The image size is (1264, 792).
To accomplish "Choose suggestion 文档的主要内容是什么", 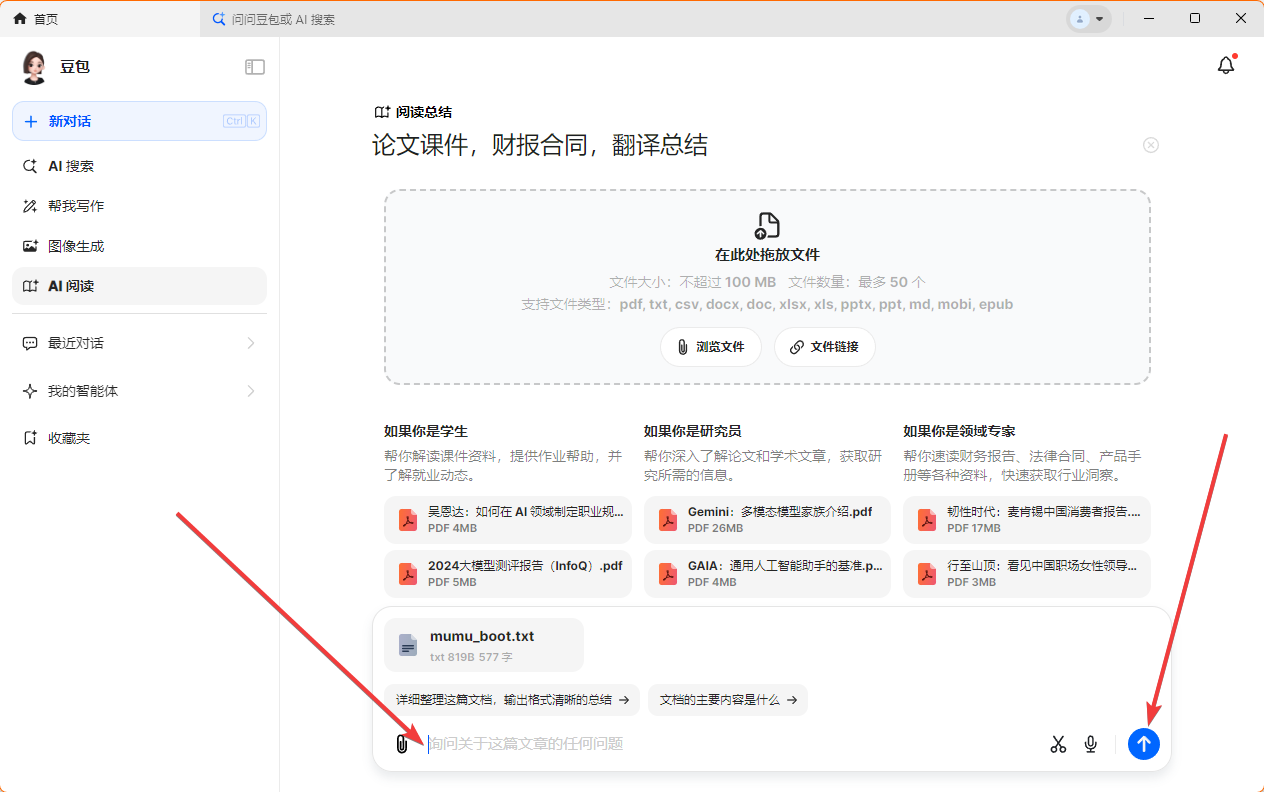I will [x=728, y=700].
